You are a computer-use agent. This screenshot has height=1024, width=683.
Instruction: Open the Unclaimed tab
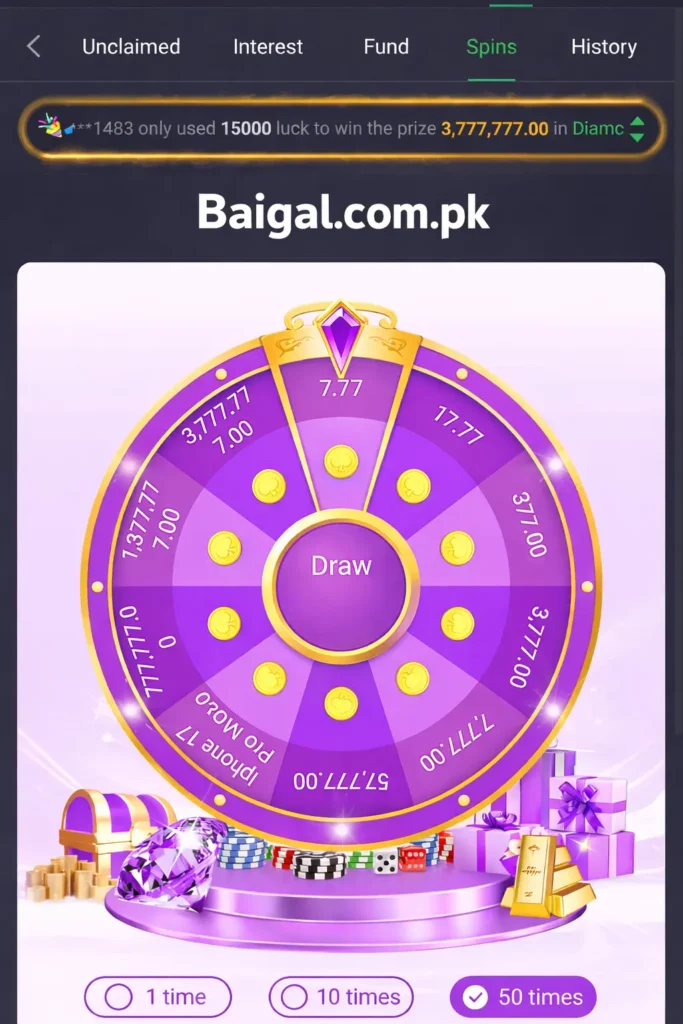(x=131, y=46)
